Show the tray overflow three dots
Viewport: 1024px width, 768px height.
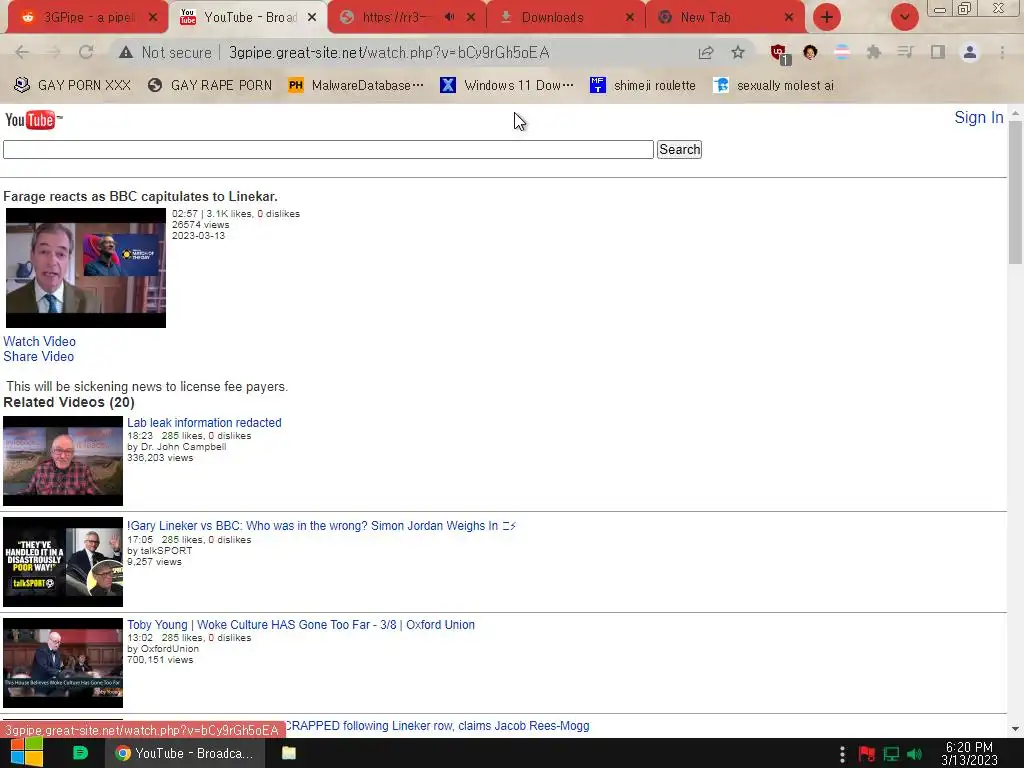tap(842, 754)
